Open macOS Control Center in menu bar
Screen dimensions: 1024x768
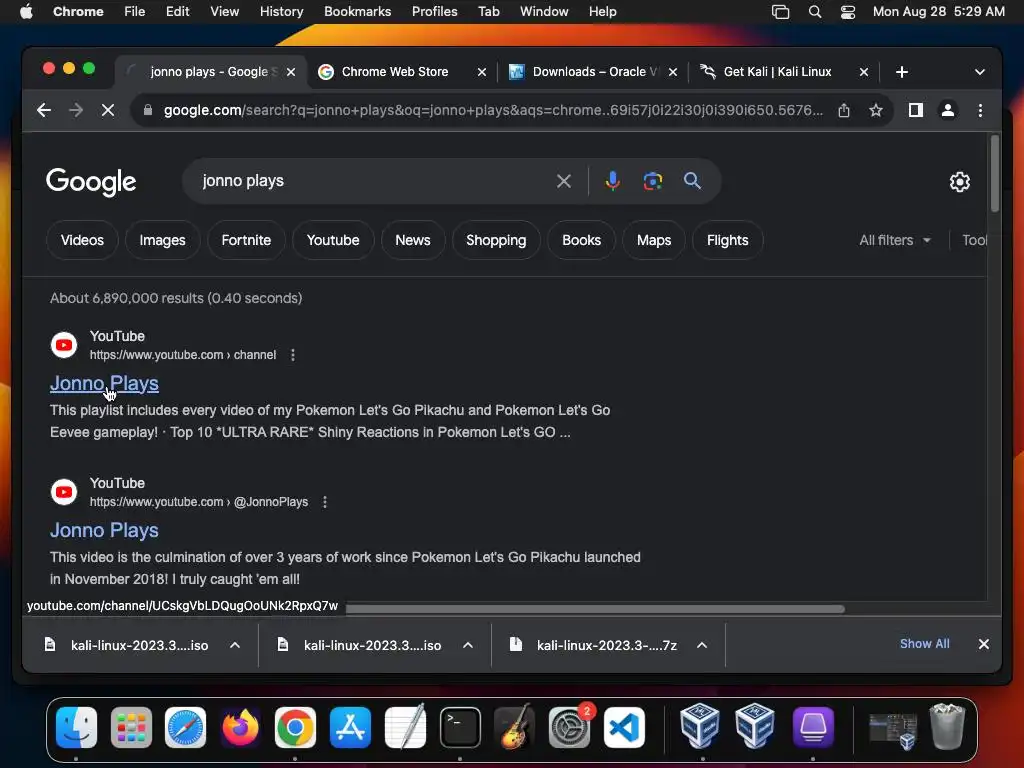click(x=848, y=12)
